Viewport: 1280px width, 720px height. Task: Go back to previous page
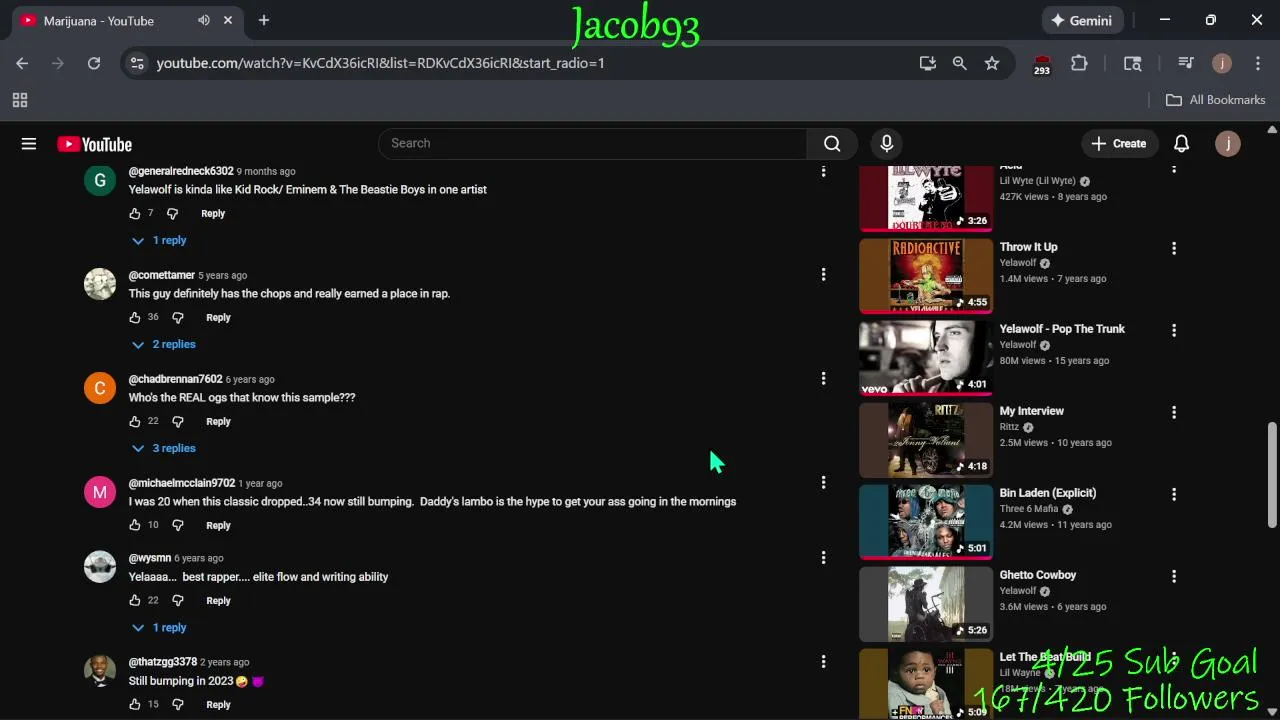[22, 63]
